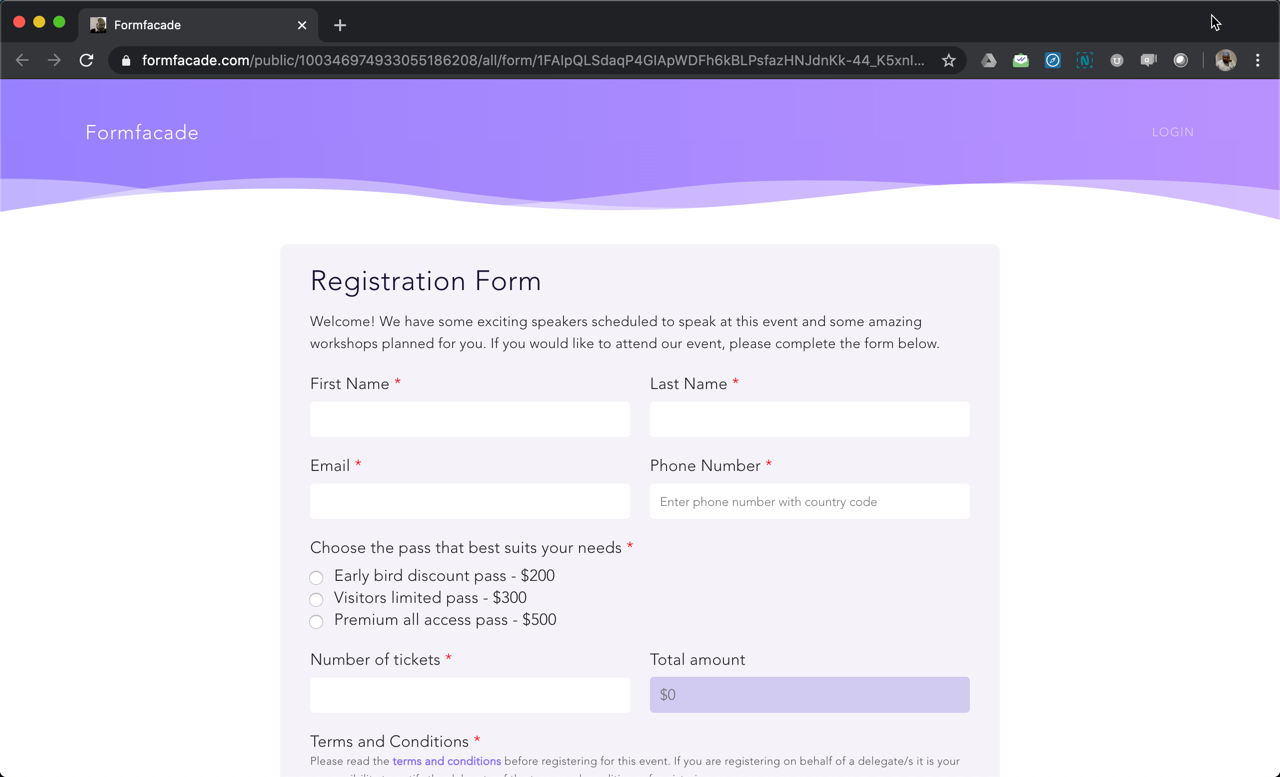
Task: Choose Premium all access pass - $500
Action: 316,621
